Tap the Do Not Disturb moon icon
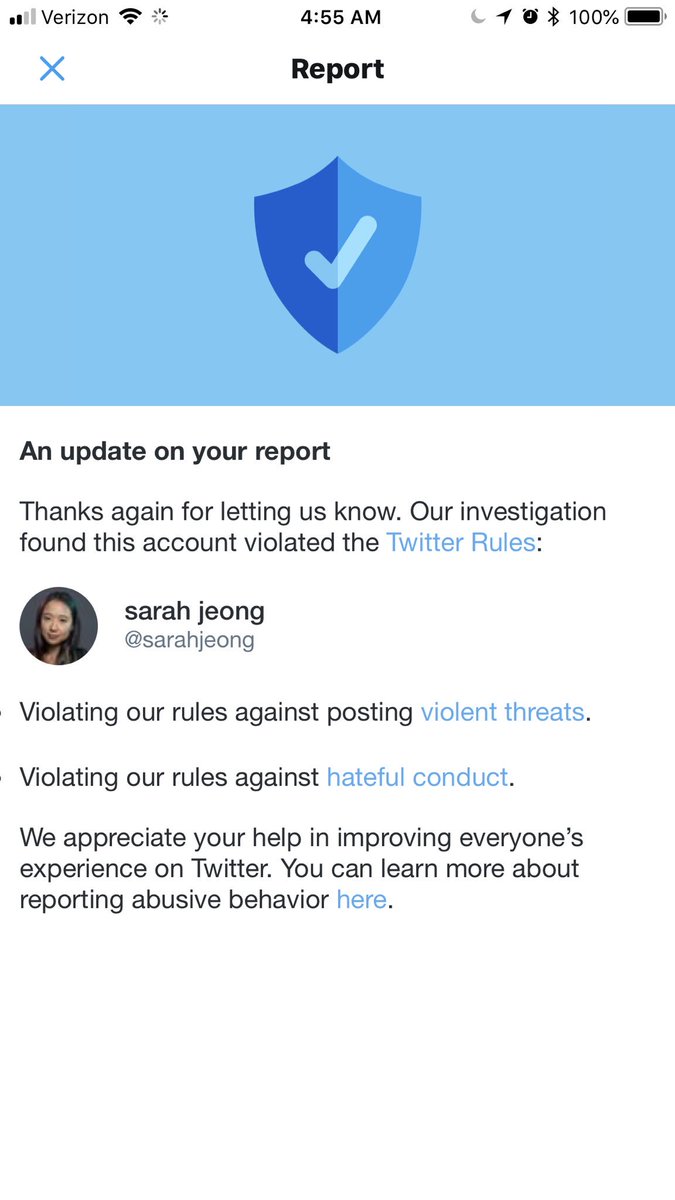The width and height of the screenshot is (675, 1200). coord(478,17)
